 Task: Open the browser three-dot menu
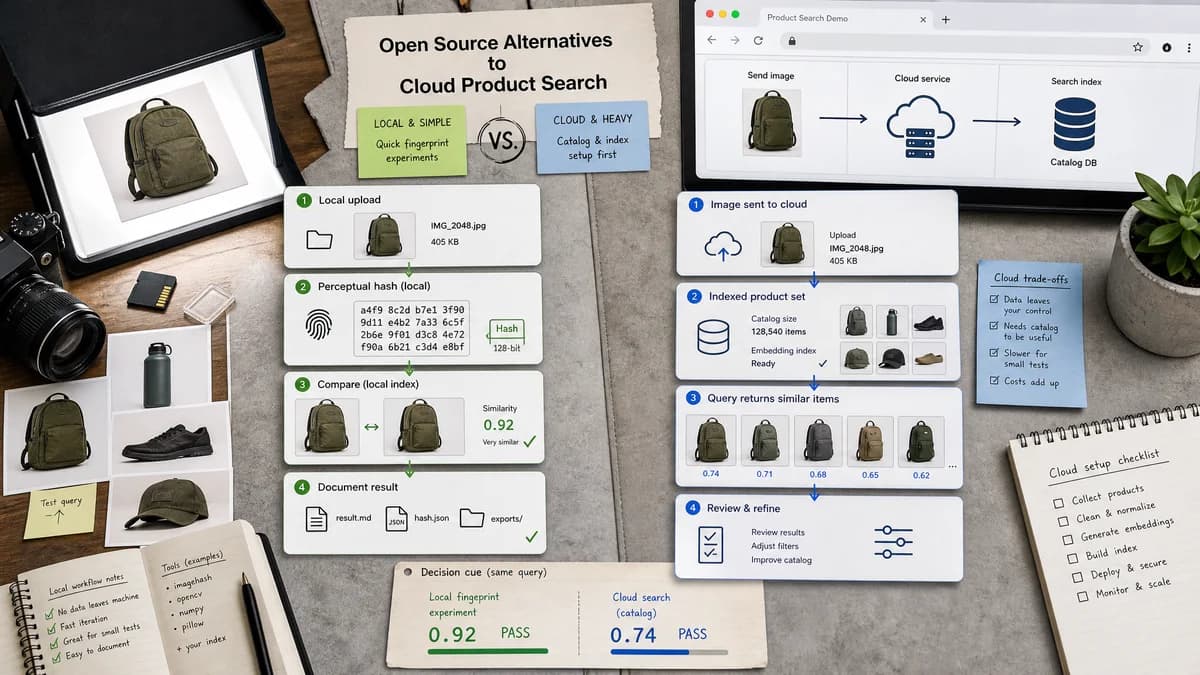pyautogui.click(x=1190, y=47)
